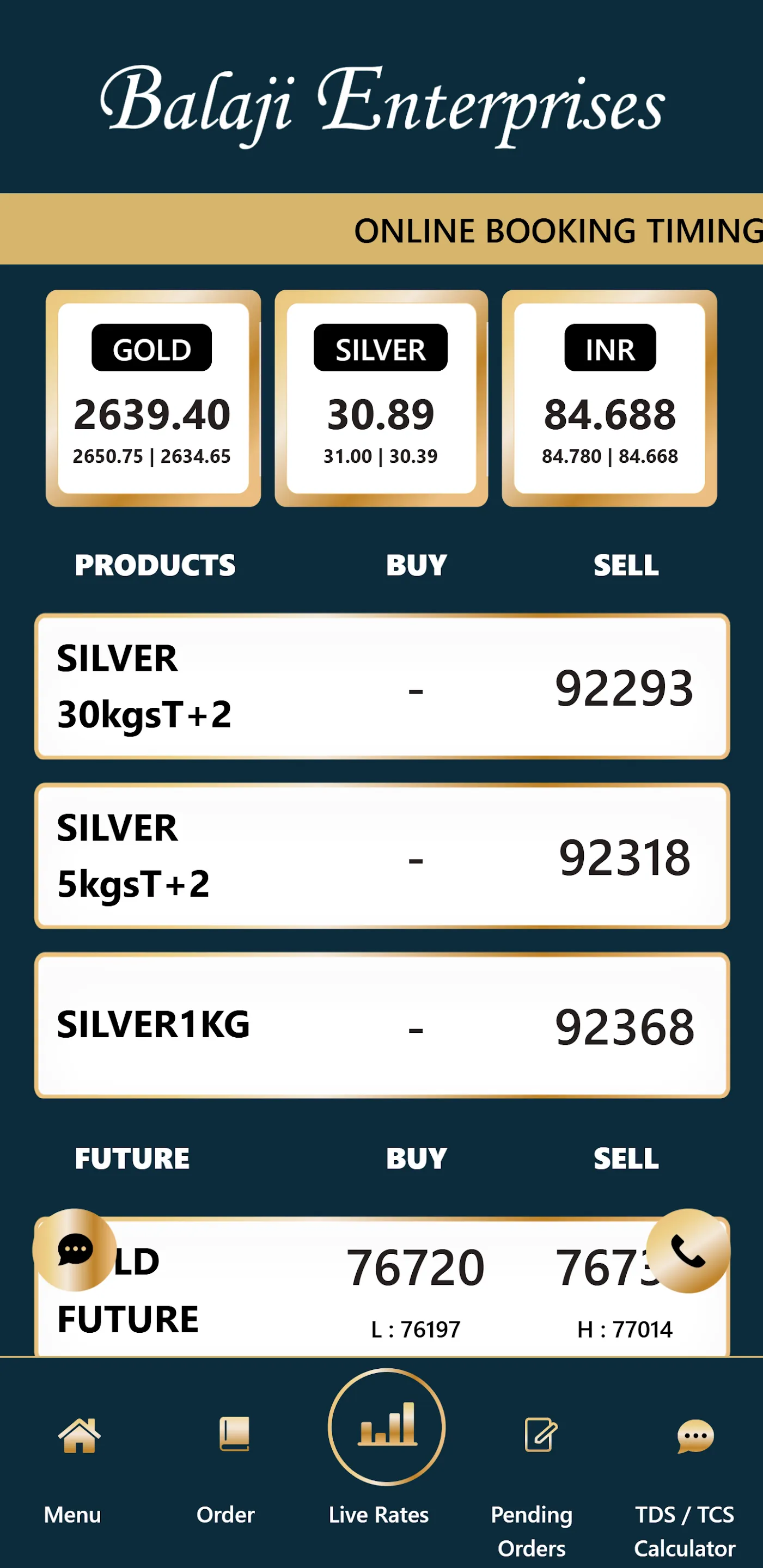The image size is (763, 1568).
Task: Tap the GOLD spot rate card
Action: point(153,398)
